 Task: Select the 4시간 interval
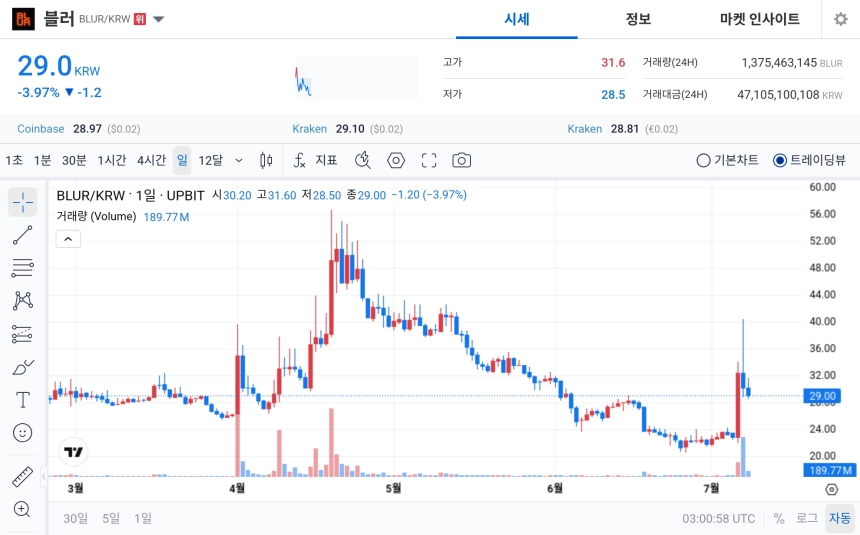[151, 160]
